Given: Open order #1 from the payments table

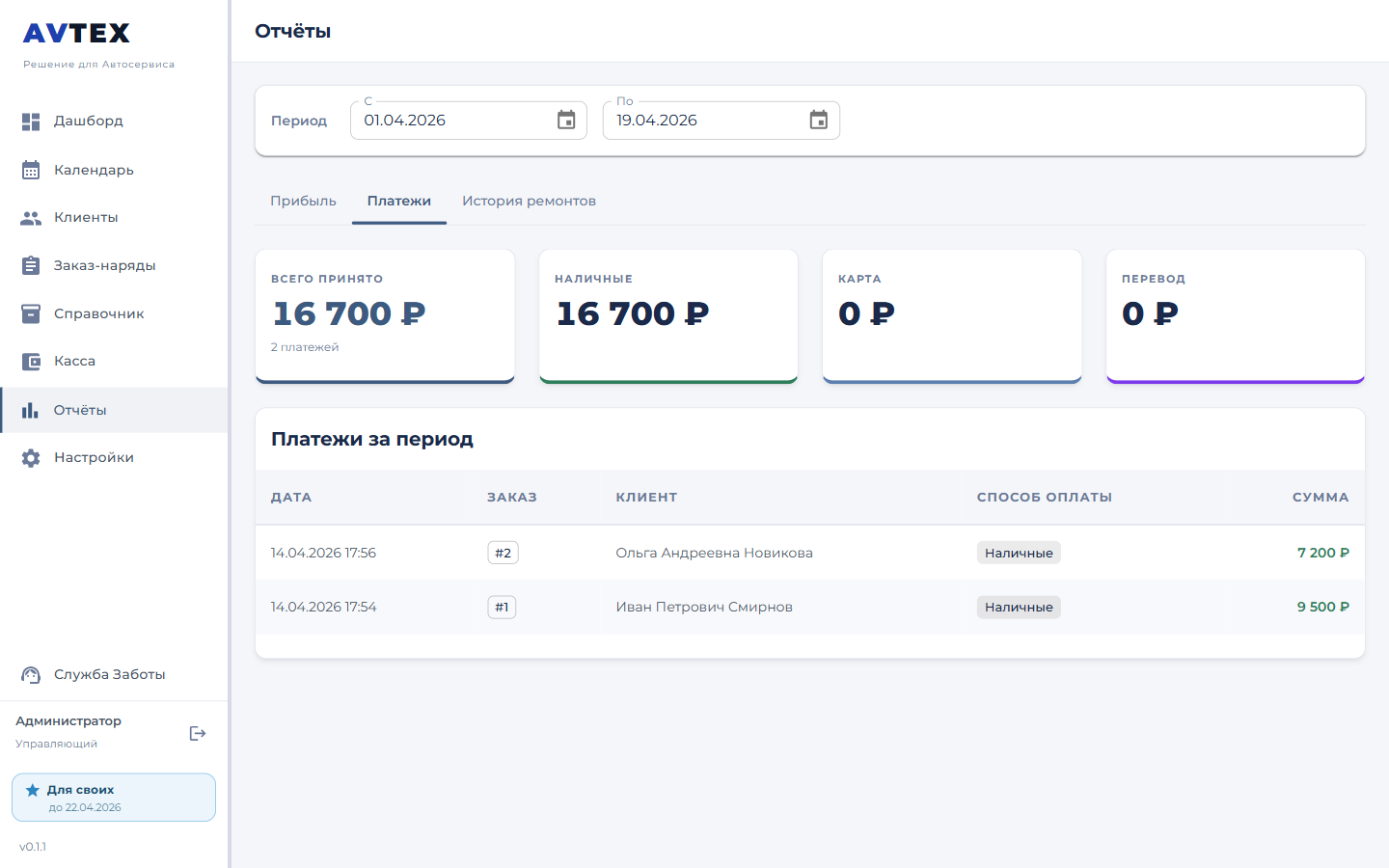Looking at the screenshot, I should pyautogui.click(x=502, y=607).
